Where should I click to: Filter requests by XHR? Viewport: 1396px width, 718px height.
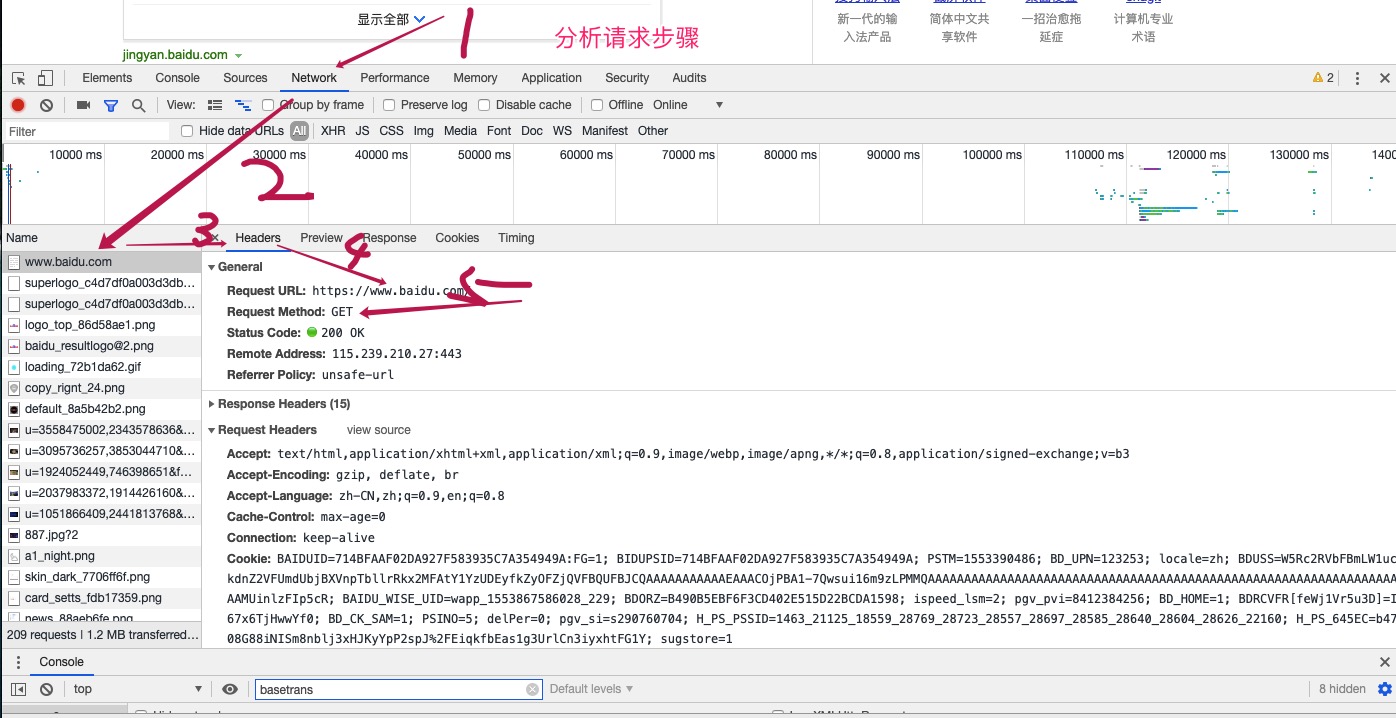333,131
